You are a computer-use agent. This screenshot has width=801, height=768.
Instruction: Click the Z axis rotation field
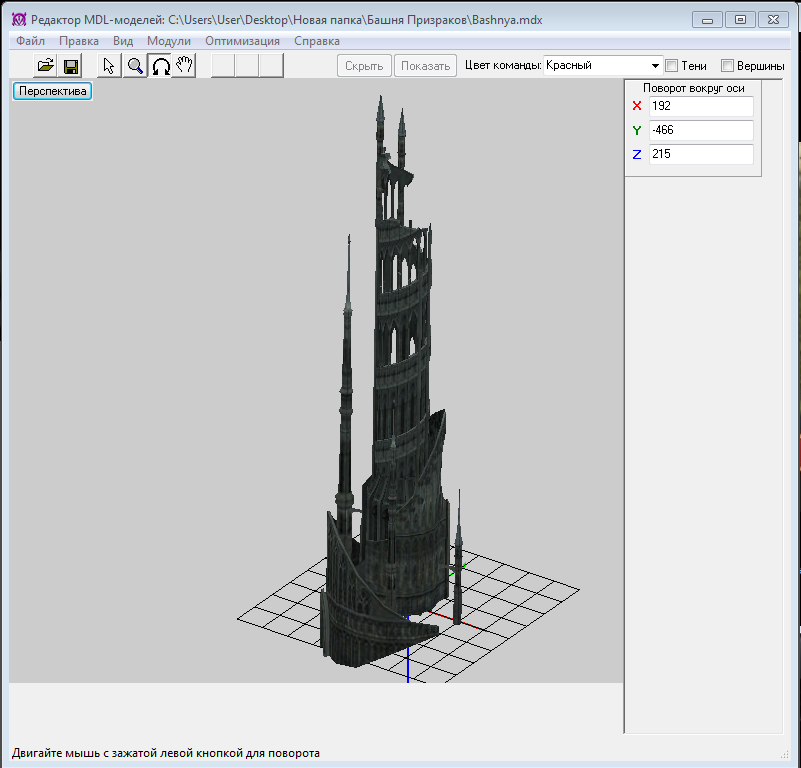point(700,155)
